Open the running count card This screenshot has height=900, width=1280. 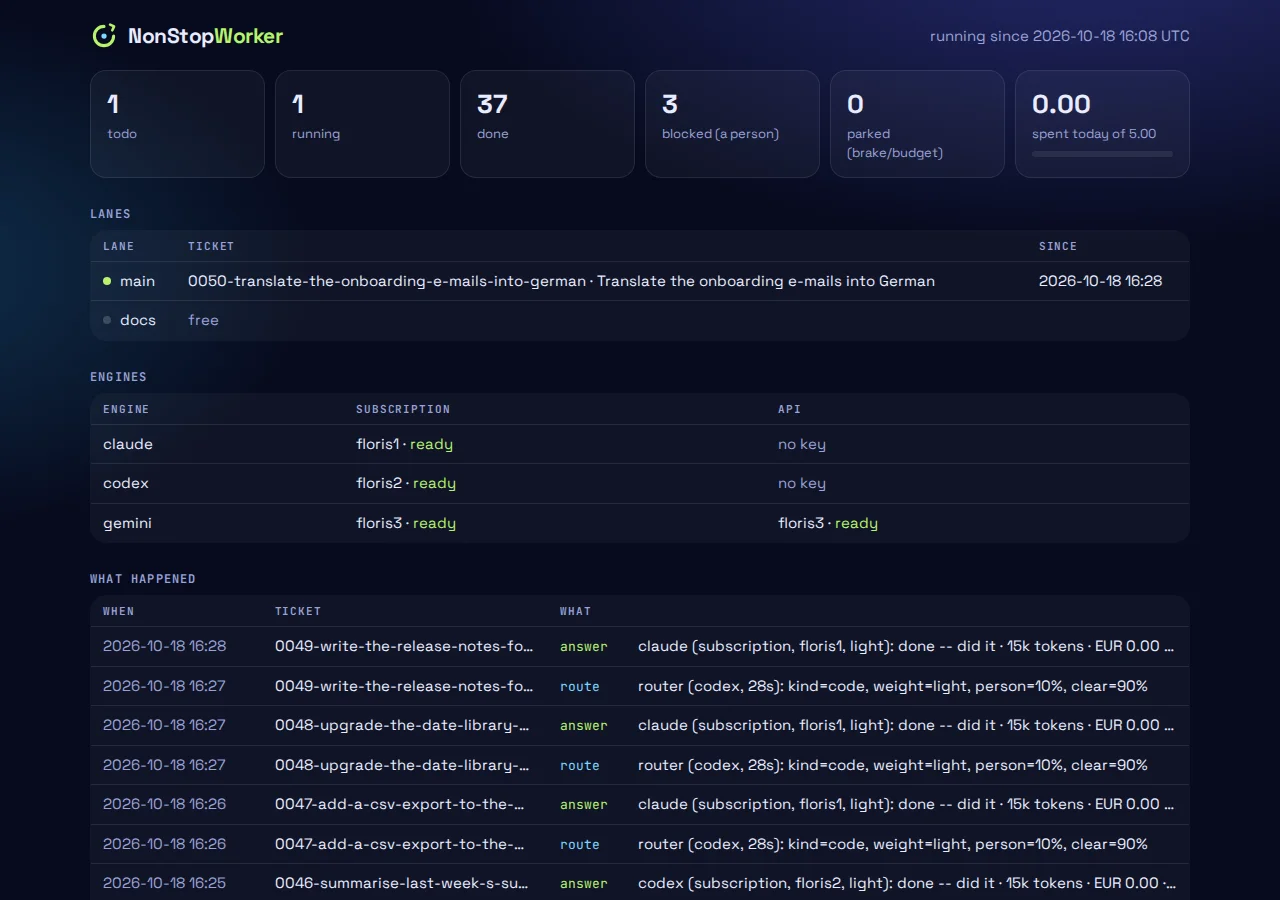pyautogui.click(x=362, y=124)
